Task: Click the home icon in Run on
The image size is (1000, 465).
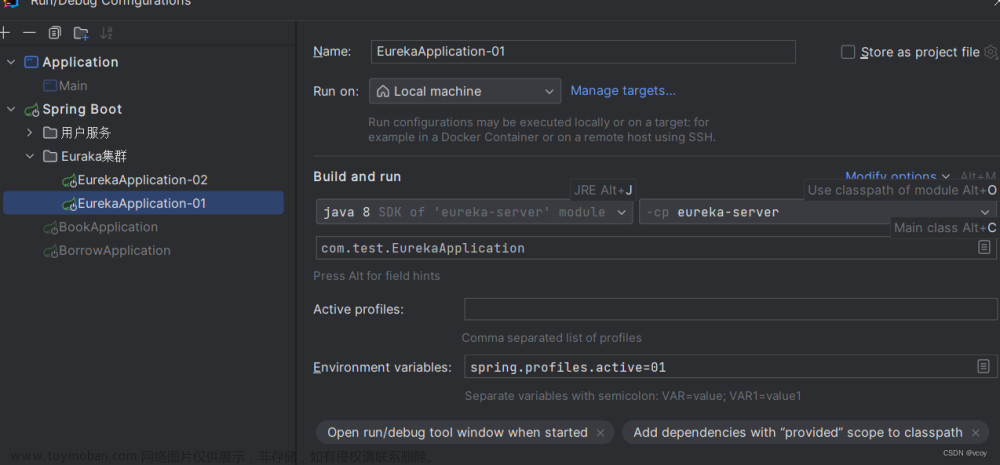Action: click(x=383, y=91)
